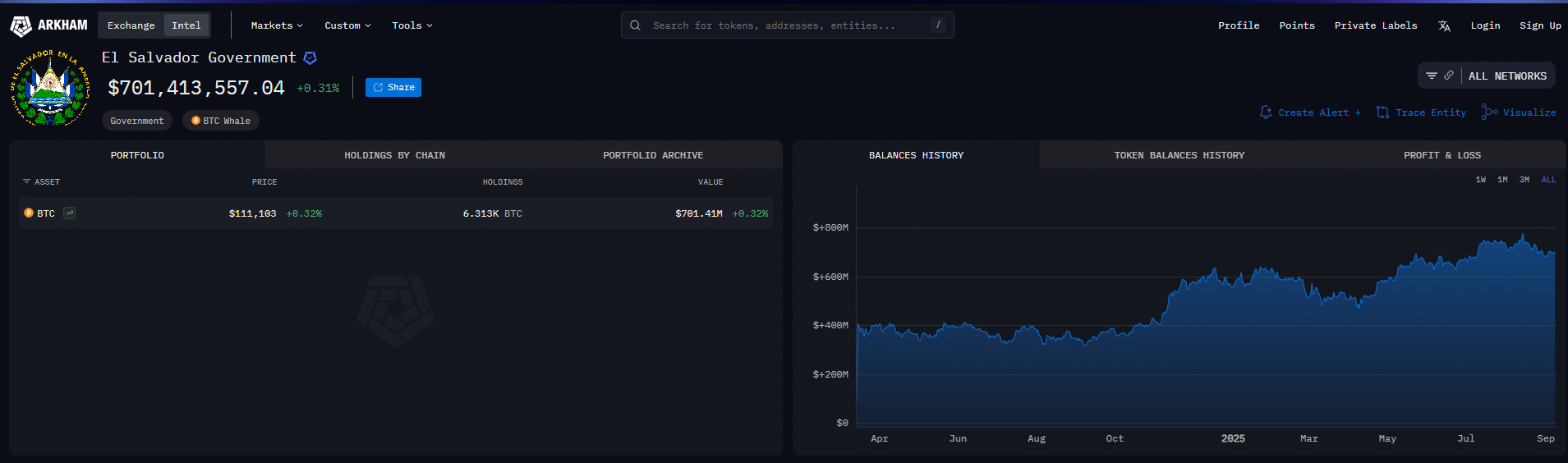The height and width of the screenshot is (463, 1568).
Task: Click the +0.31% change next to total balance
Action: point(318,88)
